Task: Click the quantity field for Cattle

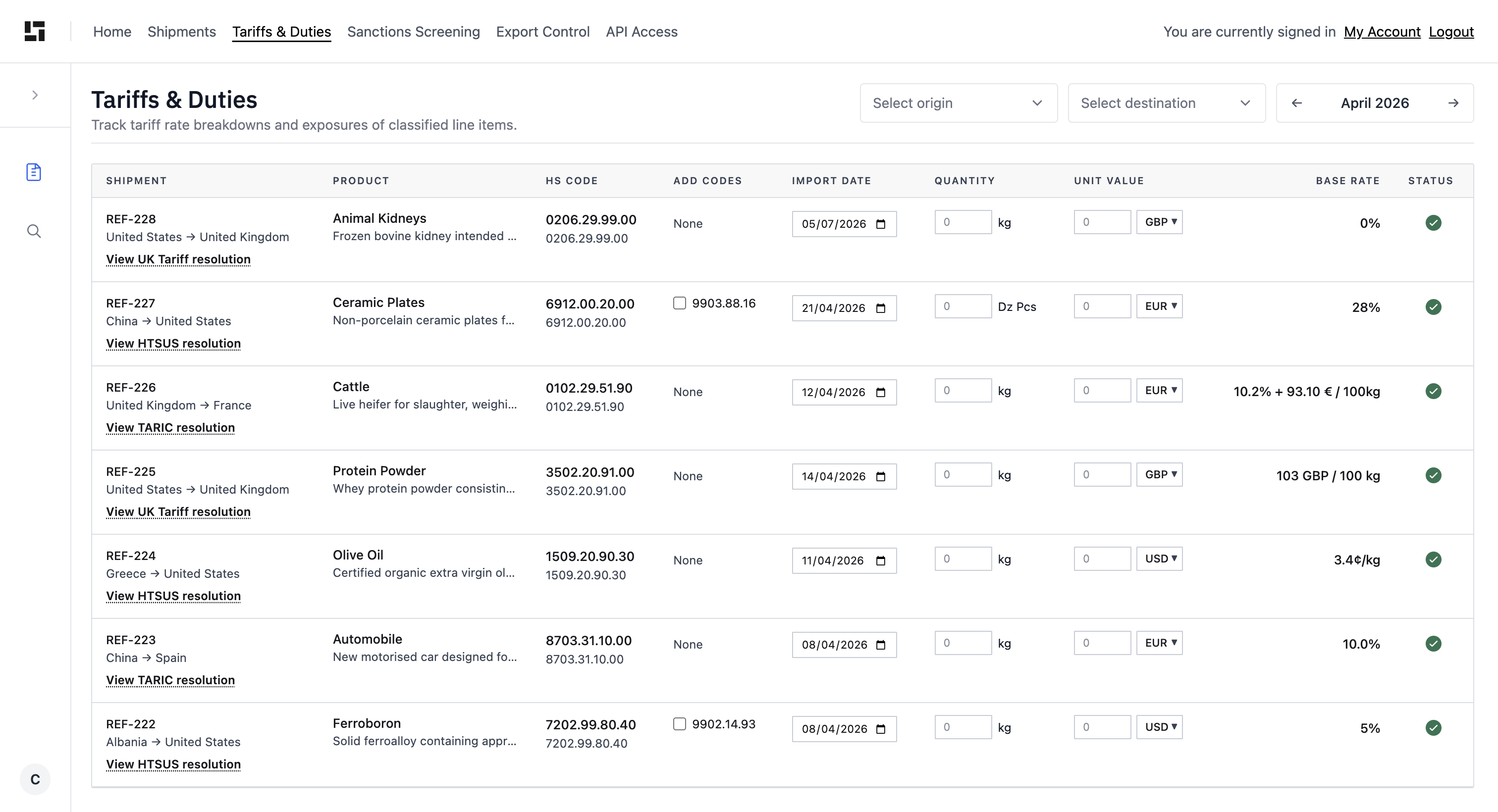Action: pyautogui.click(x=963, y=391)
